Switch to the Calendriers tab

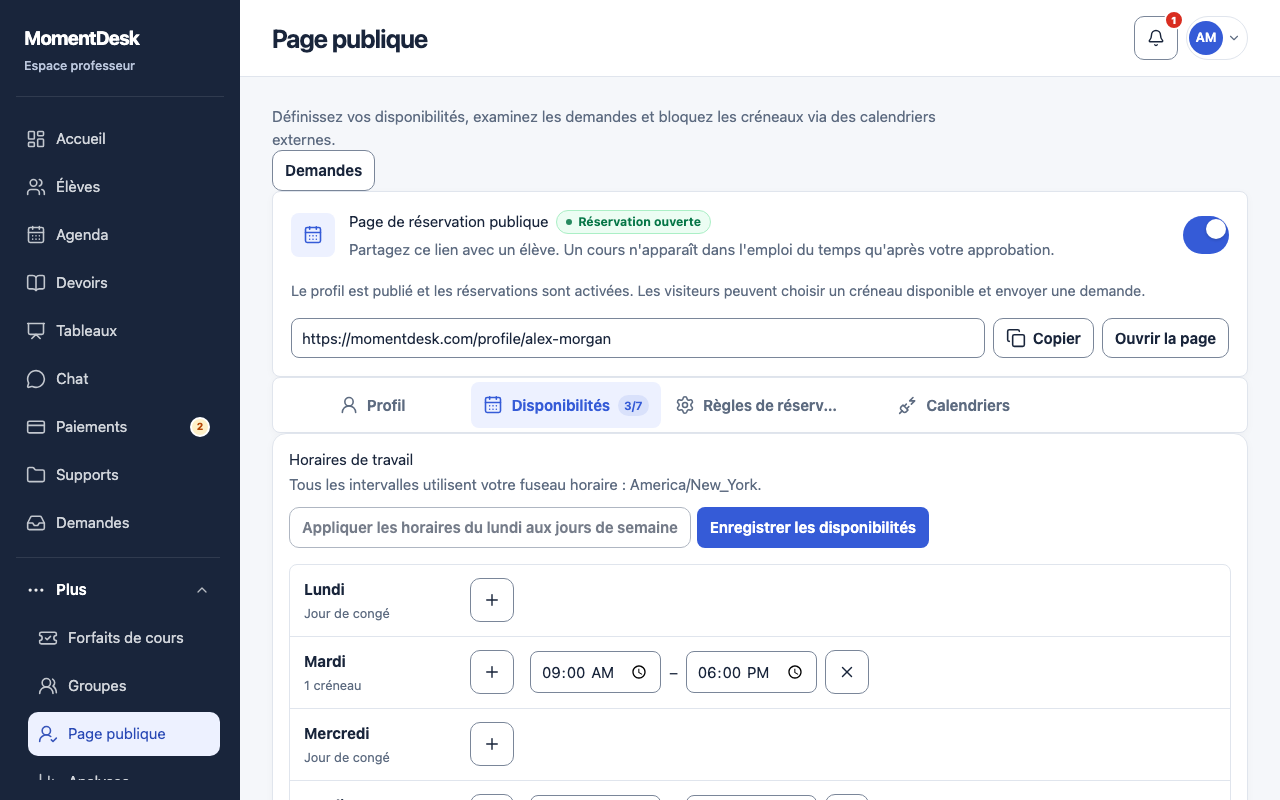(953, 405)
